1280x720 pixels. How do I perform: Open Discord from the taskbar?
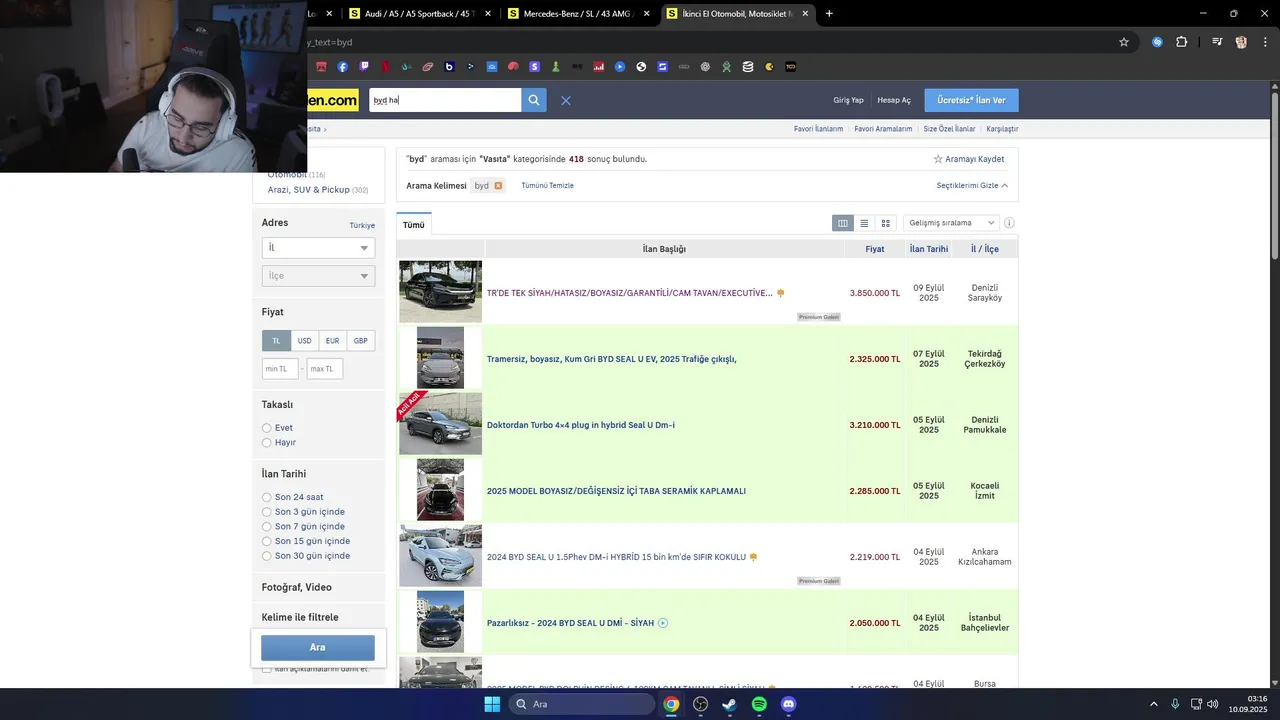(x=788, y=704)
